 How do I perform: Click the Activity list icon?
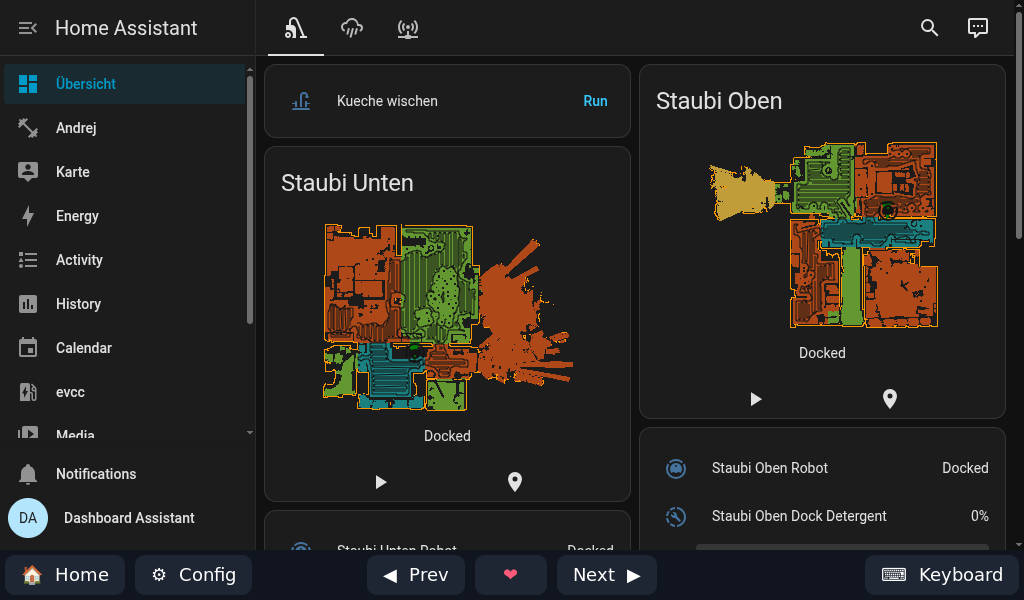[x=27, y=260]
